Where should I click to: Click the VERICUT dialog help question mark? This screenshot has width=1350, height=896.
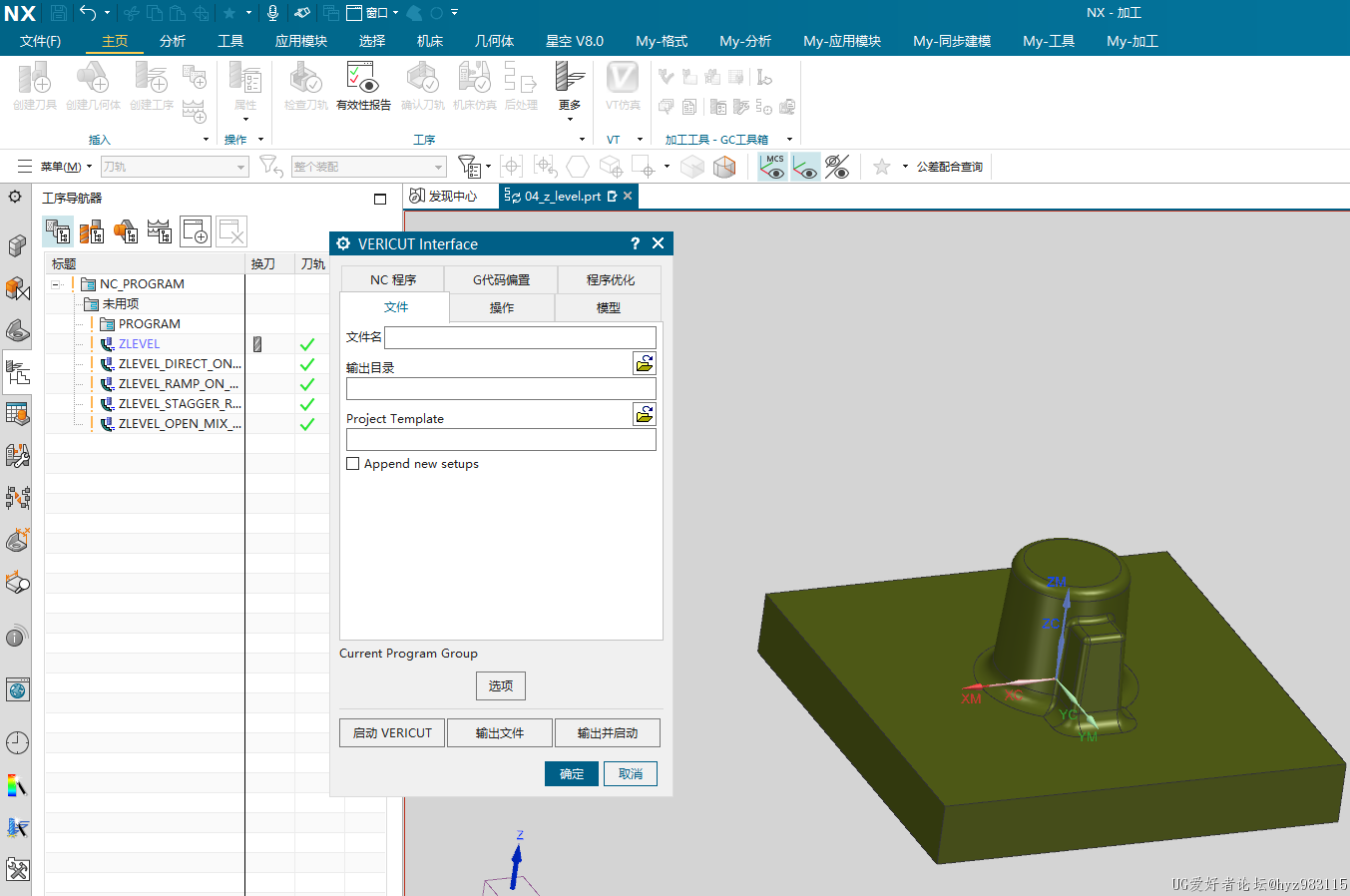click(x=635, y=243)
